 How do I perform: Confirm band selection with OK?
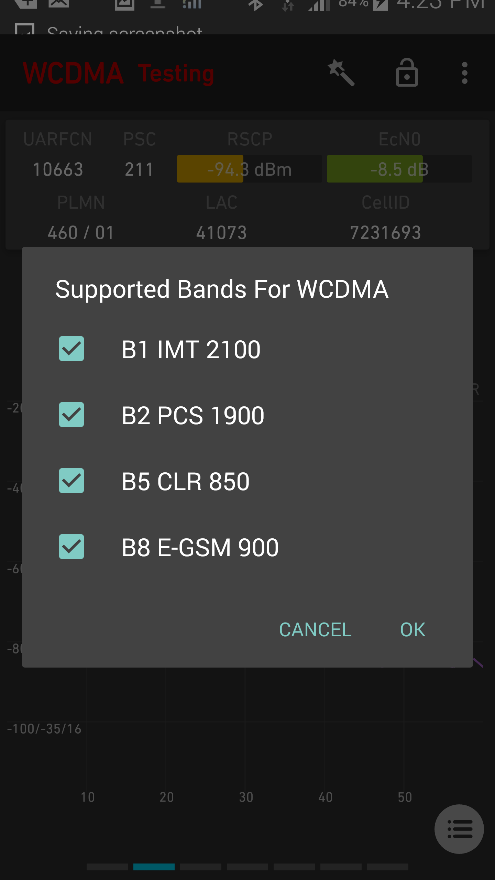pos(412,629)
